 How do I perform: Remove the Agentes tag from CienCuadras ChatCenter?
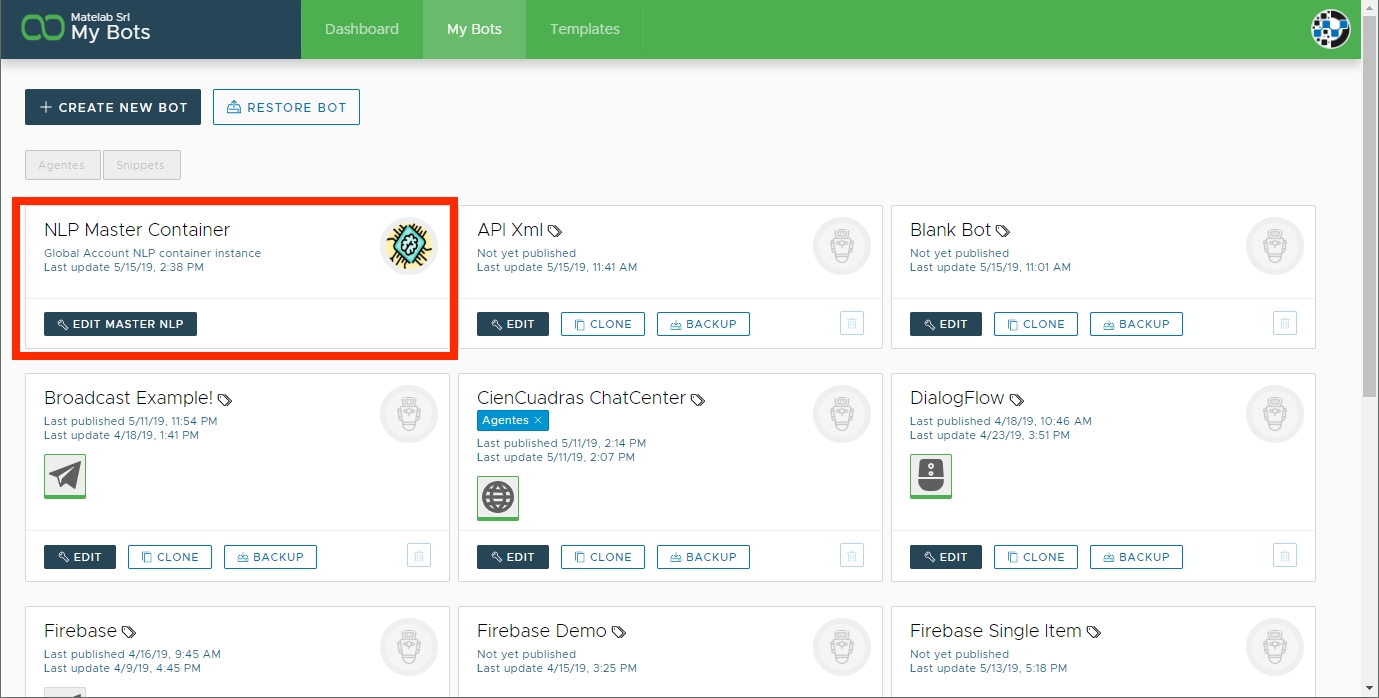[x=538, y=421]
